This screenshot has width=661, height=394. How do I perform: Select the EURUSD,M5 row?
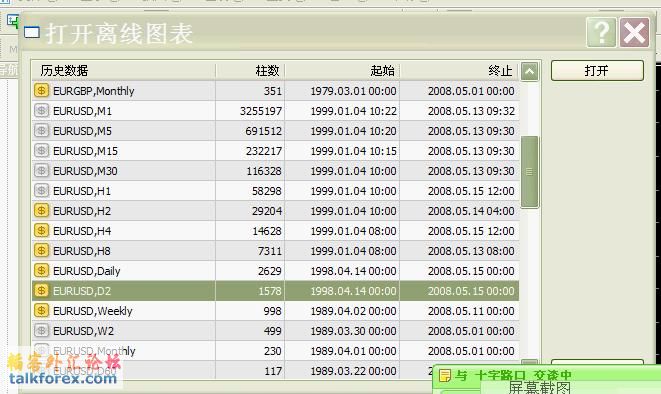(x=276, y=131)
